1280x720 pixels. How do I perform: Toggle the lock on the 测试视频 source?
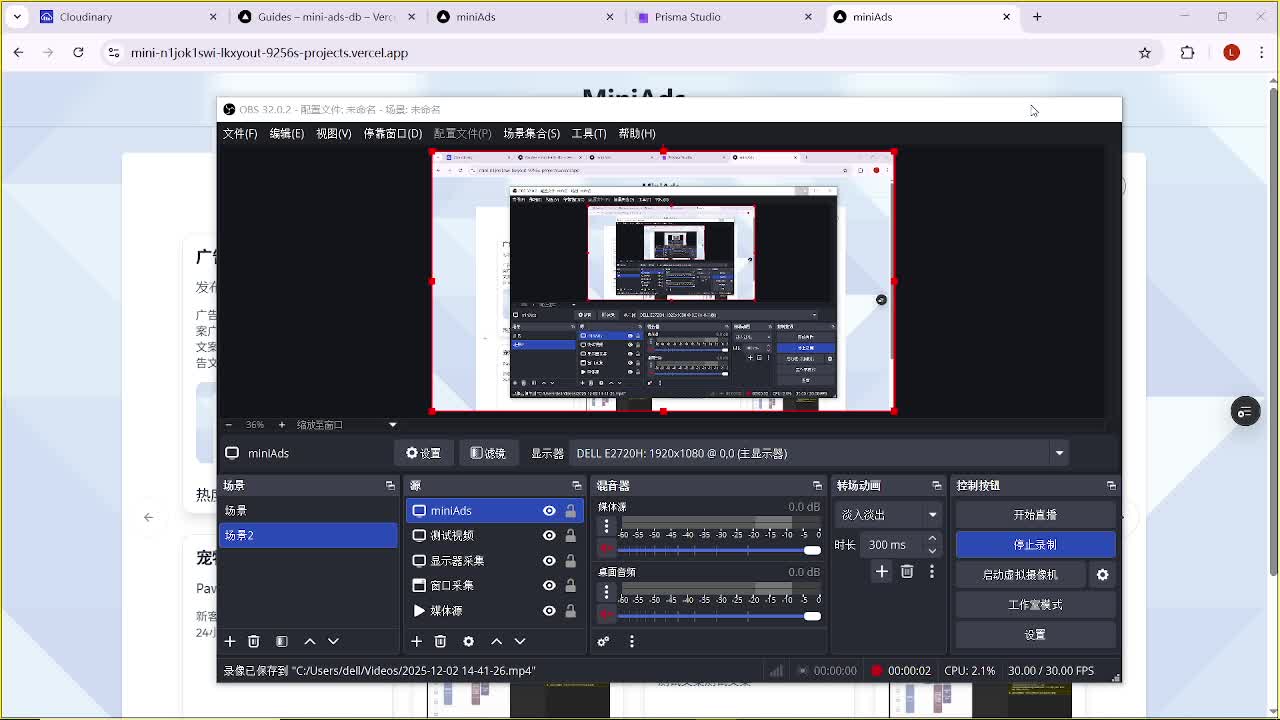tap(570, 536)
